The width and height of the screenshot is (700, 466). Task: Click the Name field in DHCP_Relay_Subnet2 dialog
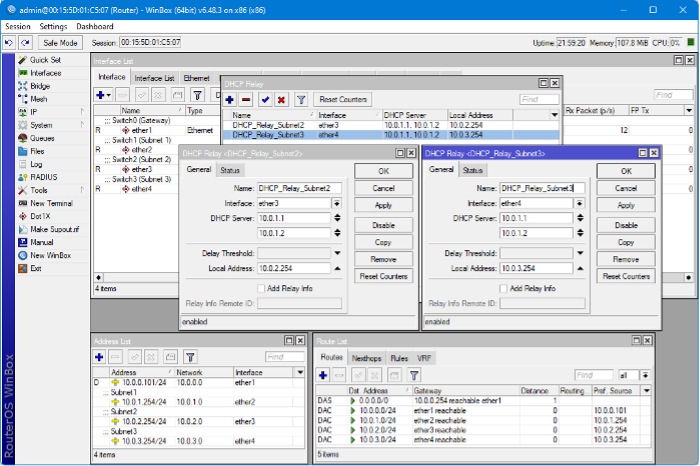coord(300,188)
